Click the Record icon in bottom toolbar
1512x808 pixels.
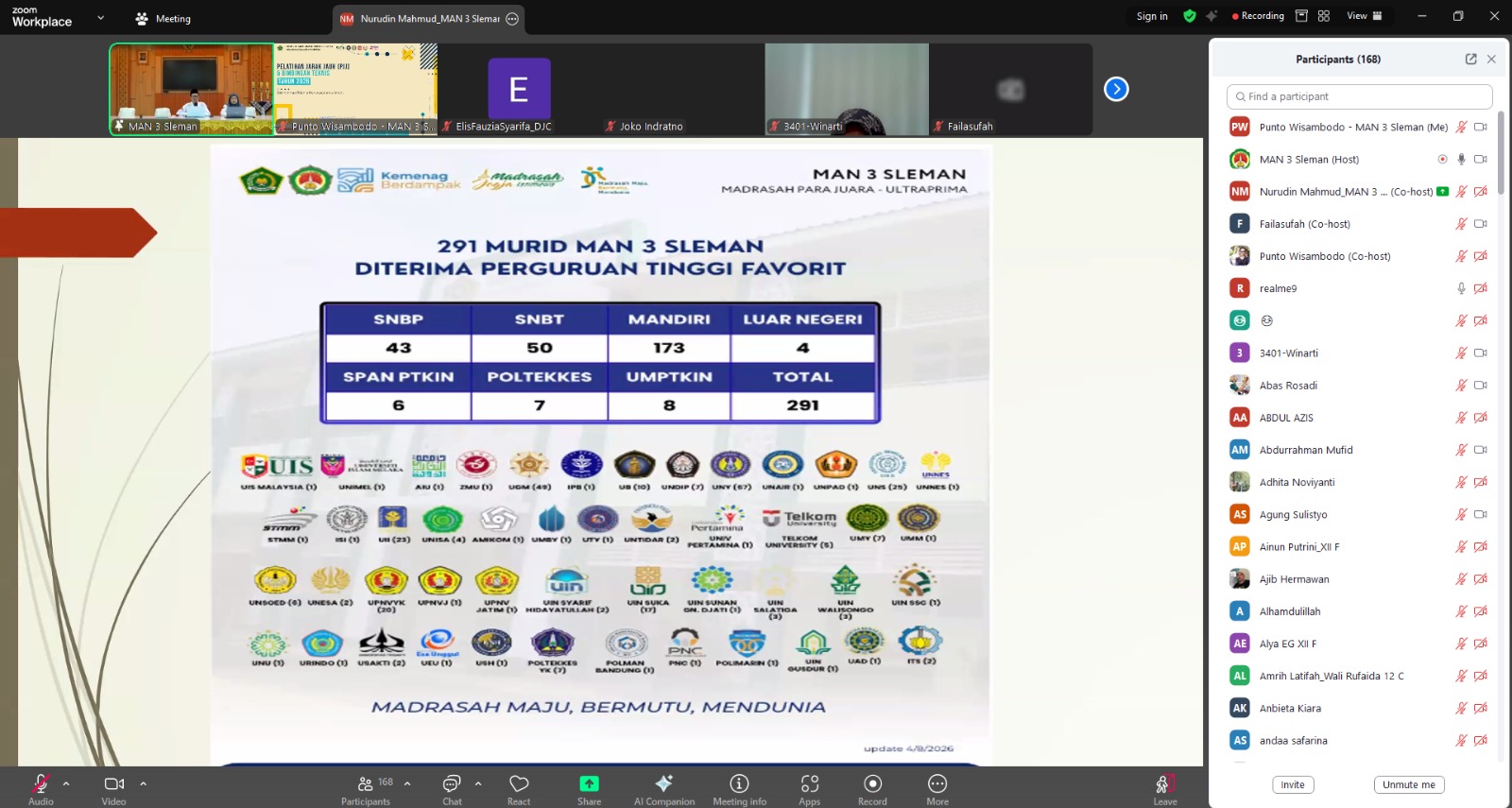click(873, 783)
